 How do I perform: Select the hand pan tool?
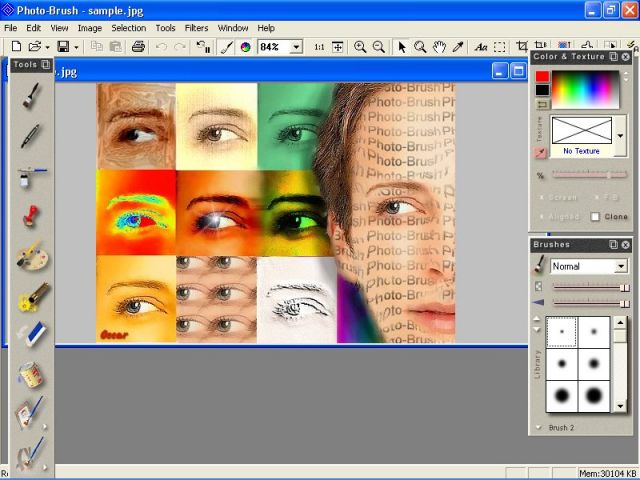pos(439,47)
